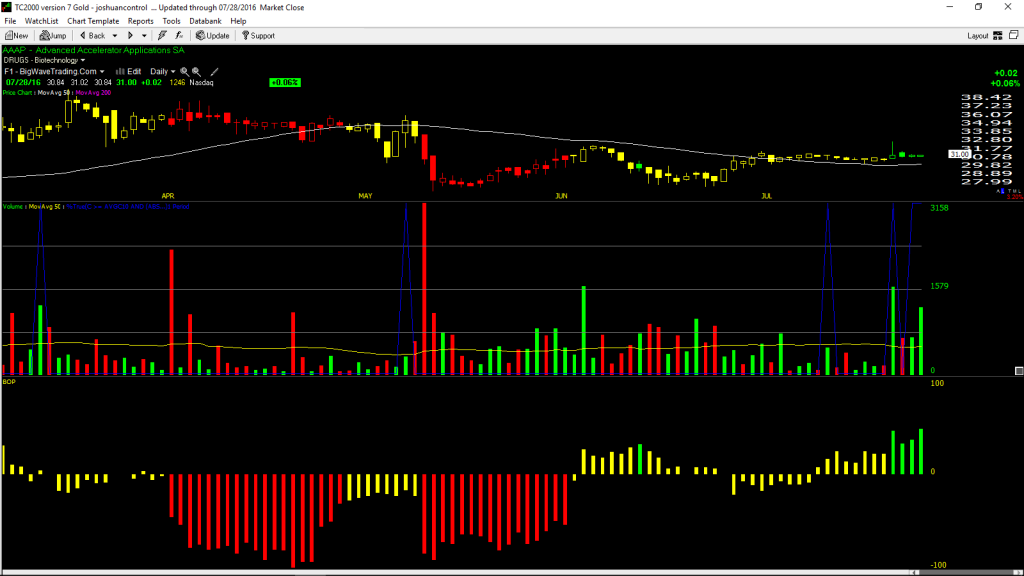1024x576 pixels.
Task: Click the green +0.06% percent change badge
Action: click(x=285, y=82)
